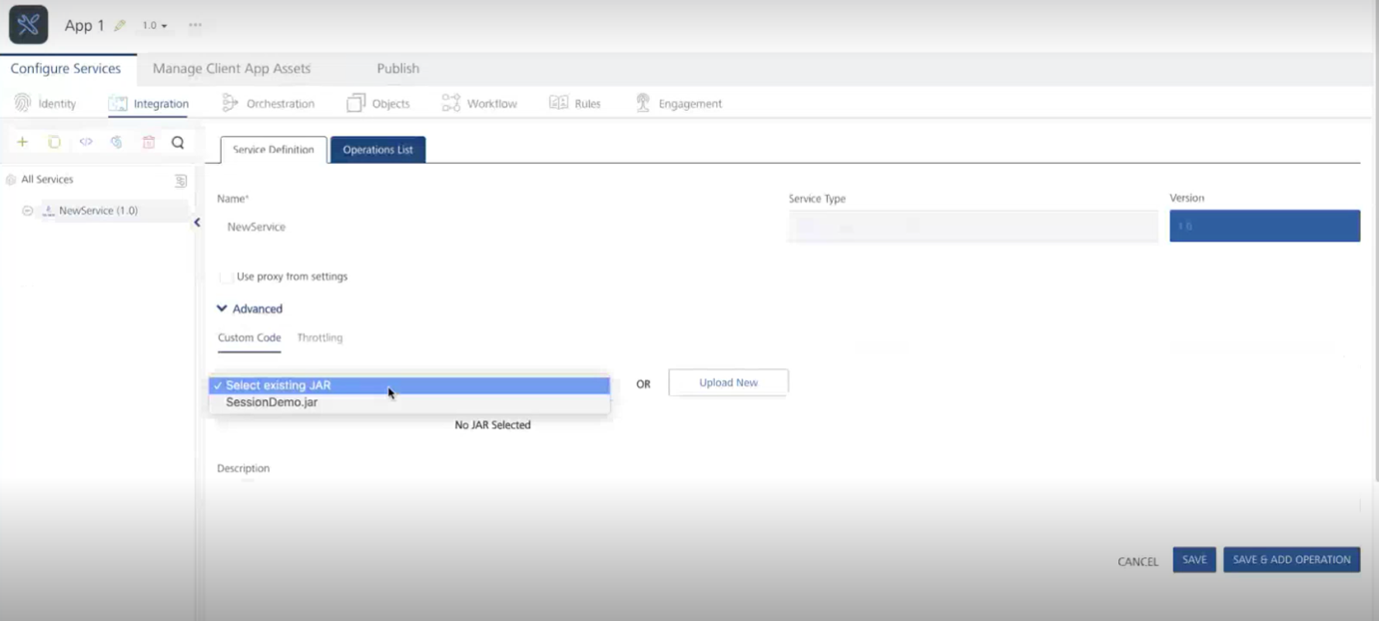This screenshot has width=1384, height=626.
Task: Click the Upload New button
Action: pos(728,383)
